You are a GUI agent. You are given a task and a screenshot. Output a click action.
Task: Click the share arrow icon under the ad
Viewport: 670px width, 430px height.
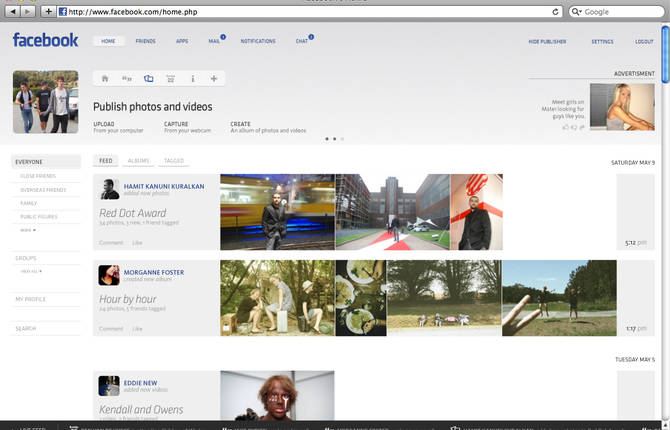click(x=582, y=127)
